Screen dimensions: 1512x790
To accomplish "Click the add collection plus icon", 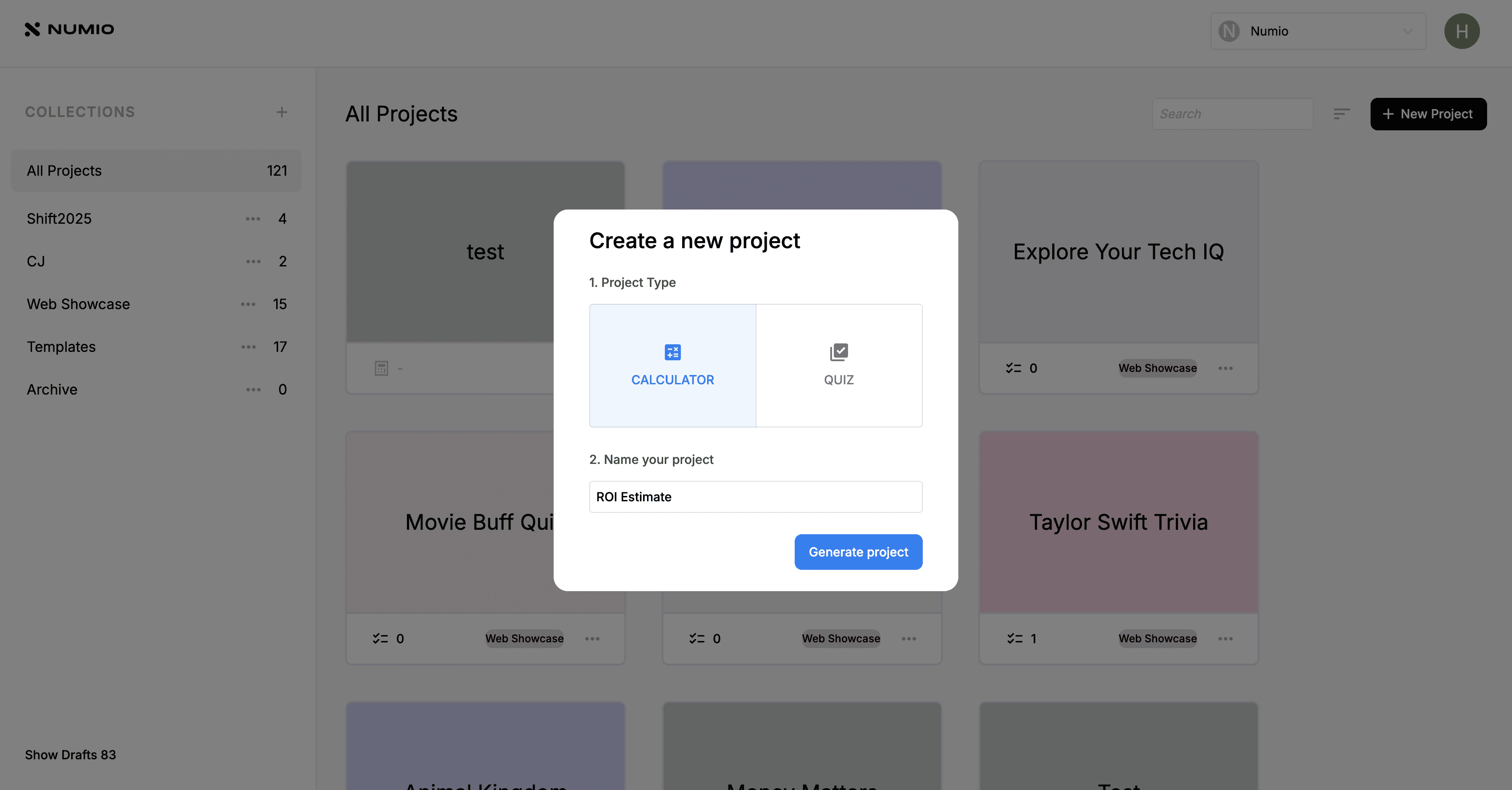I will pos(282,112).
